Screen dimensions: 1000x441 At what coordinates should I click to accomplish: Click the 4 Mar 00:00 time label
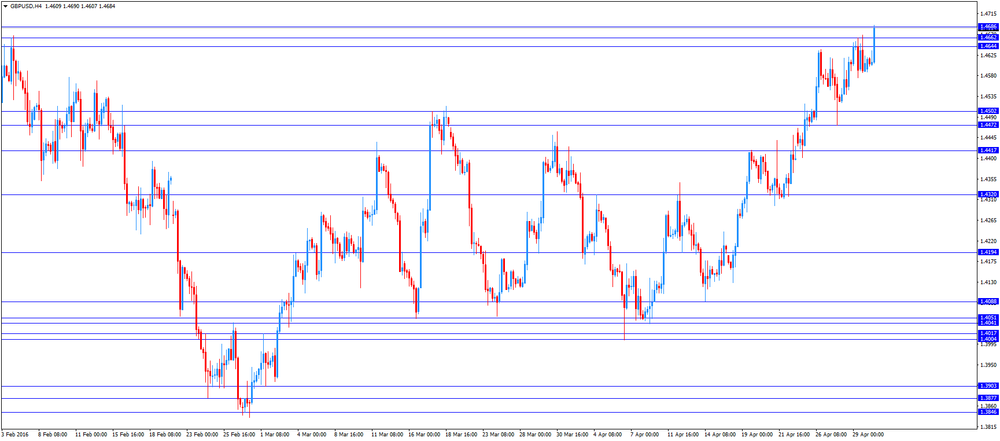[312, 435]
